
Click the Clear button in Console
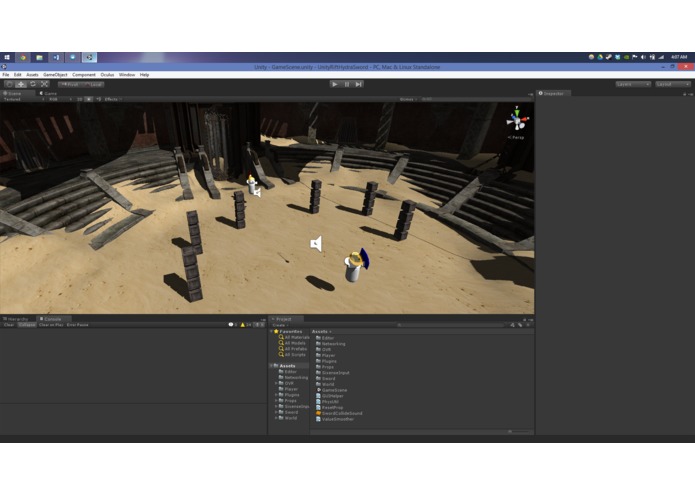[x=9, y=325]
